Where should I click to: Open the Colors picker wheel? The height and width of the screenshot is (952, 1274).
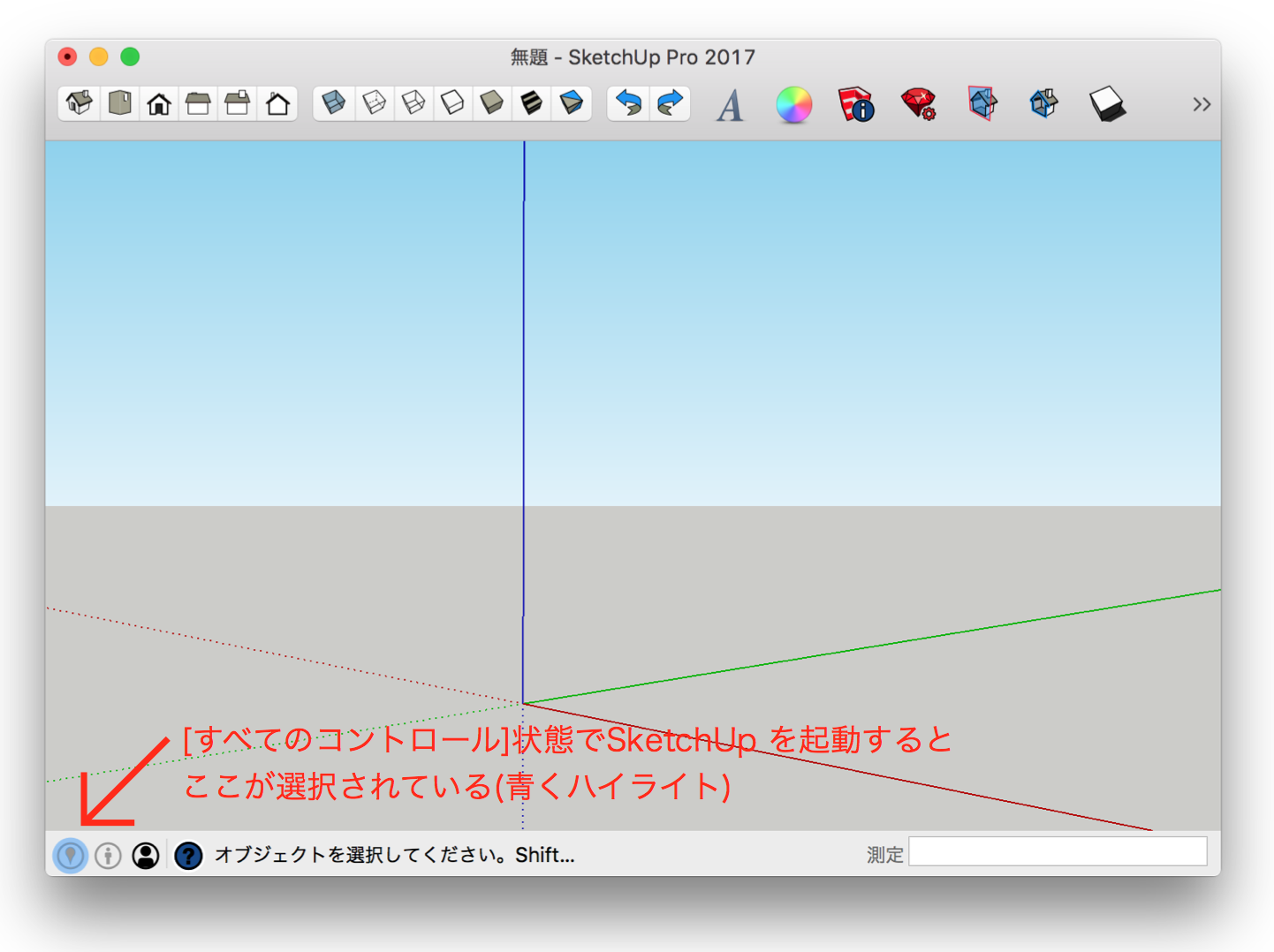(793, 105)
